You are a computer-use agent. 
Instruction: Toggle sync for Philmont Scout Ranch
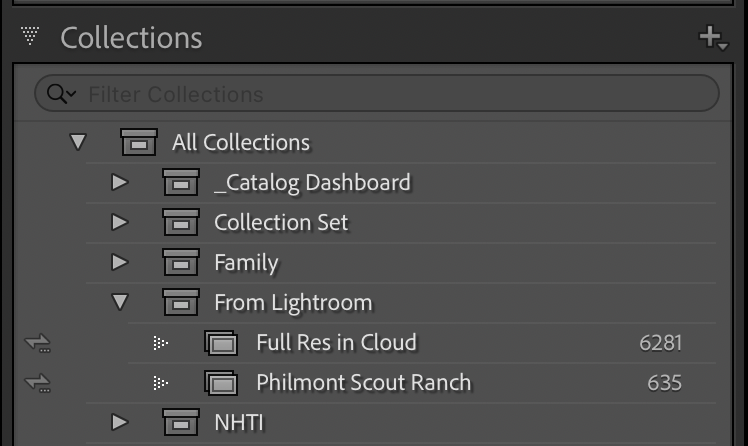38,383
